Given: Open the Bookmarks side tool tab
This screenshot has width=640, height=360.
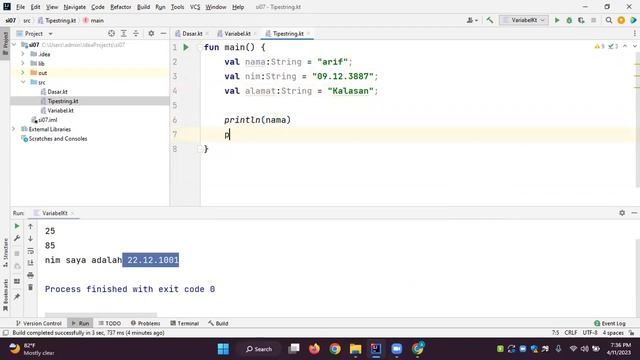Looking at the screenshot, I should click(x=5, y=295).
